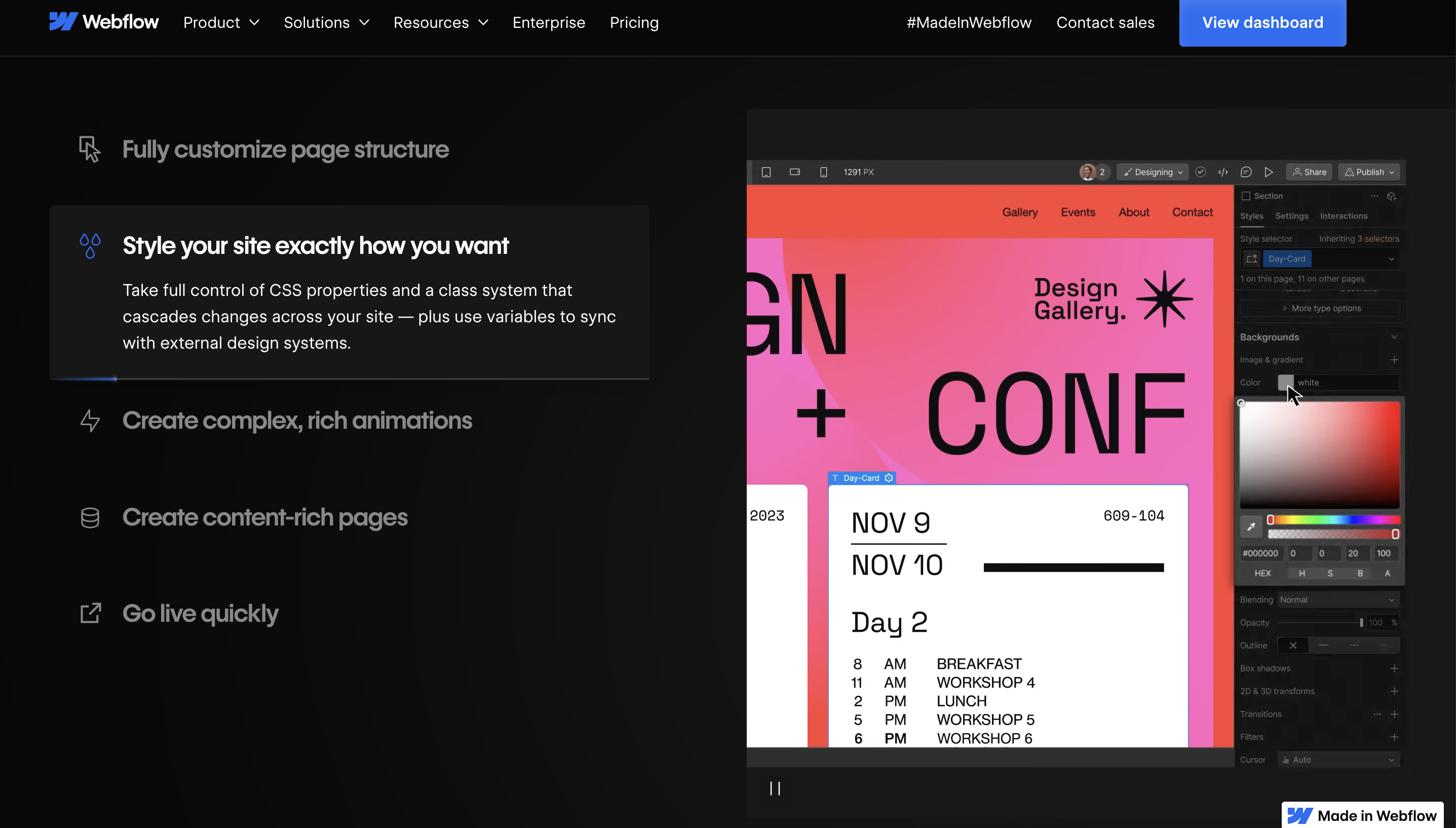1456x828 pixels.
Task: Click the View dashboard button
Action: click(x=1262, y=23)
